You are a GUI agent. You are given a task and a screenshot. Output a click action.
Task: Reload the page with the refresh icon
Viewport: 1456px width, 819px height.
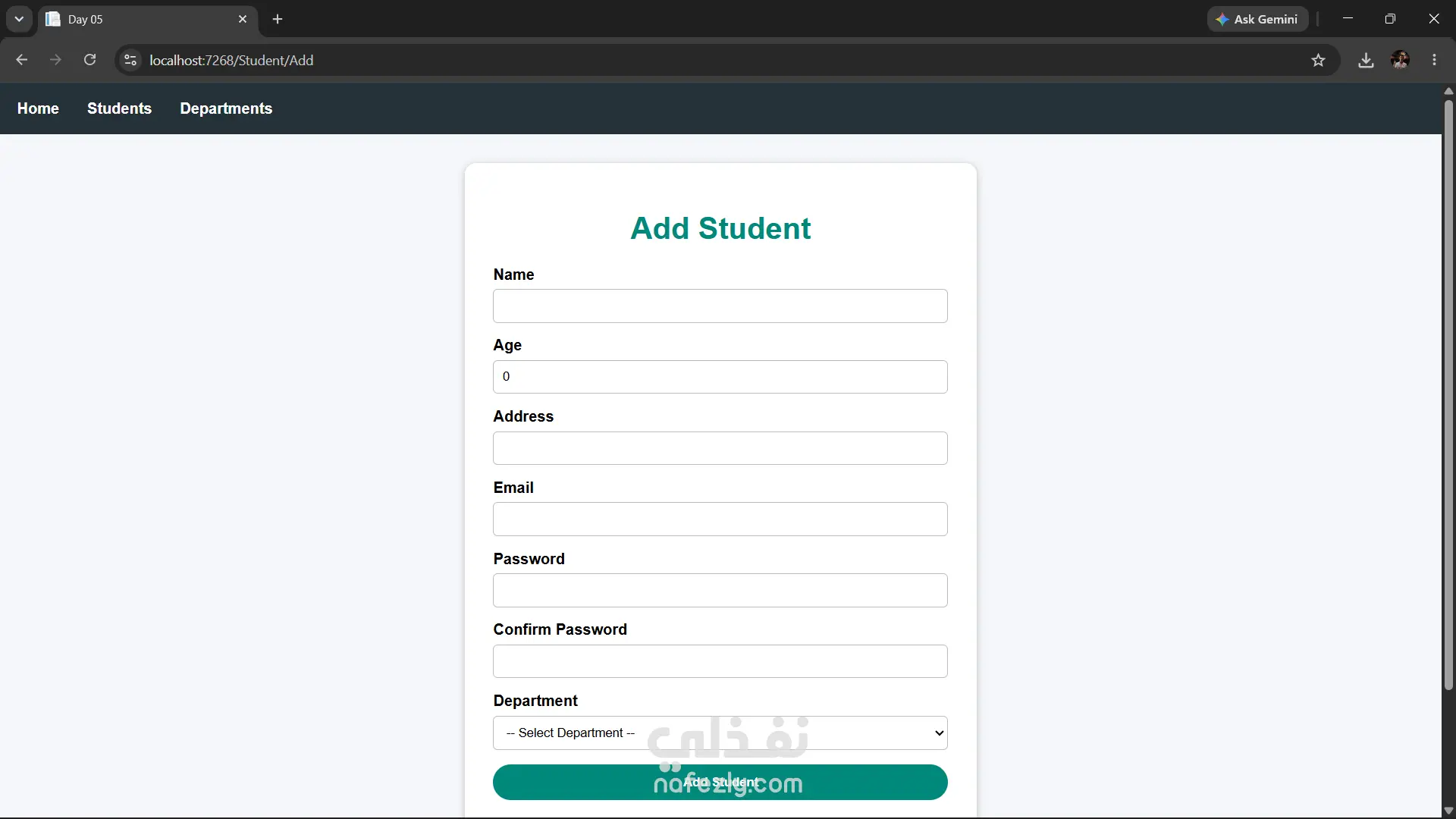click(x=89, y=60)
